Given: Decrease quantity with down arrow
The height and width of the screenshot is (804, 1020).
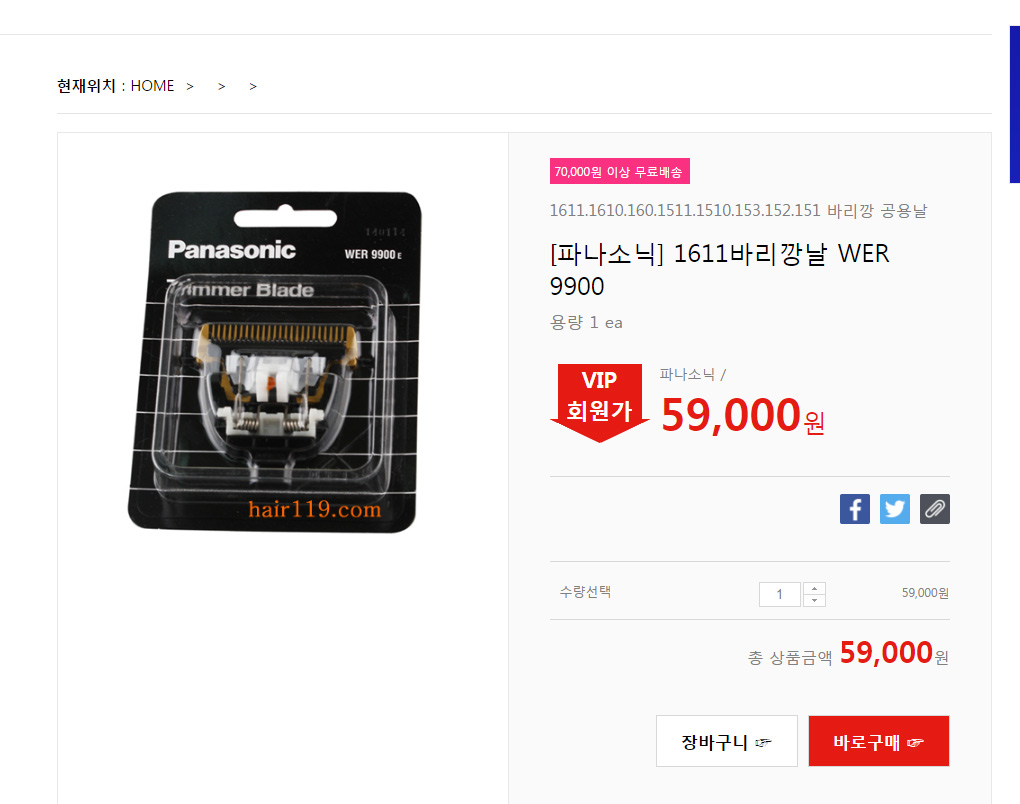Looking at the screenshot, I should (x=814, y=600).
